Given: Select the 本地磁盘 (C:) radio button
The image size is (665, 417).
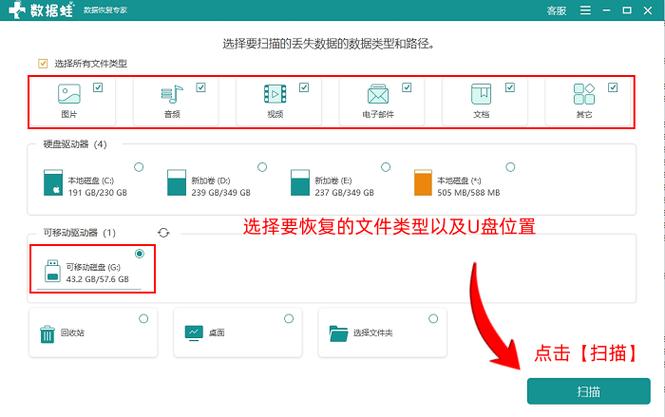Looking at the screenshot, I should (139, 167).
